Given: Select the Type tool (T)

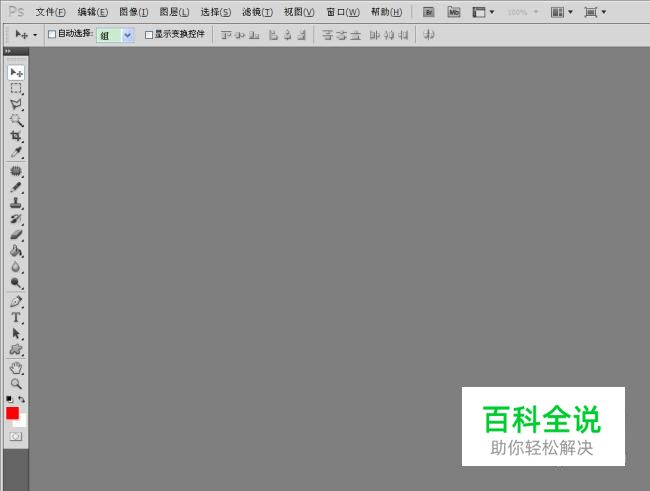Looking at the screenshot, I should [16, 317].
